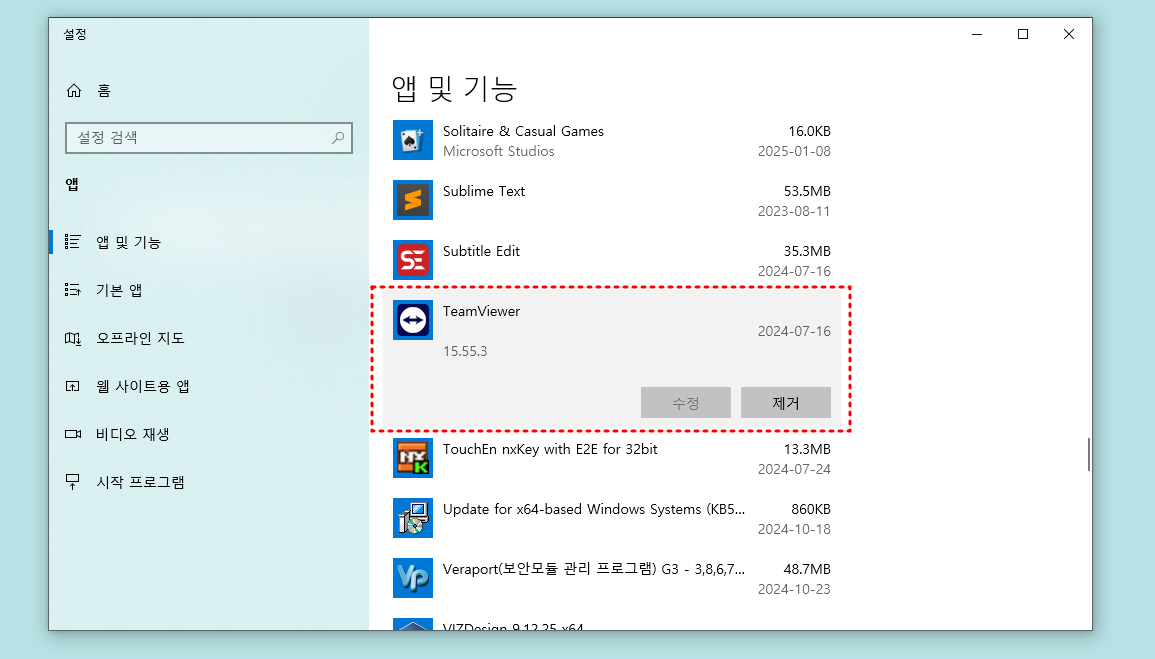
Task: Select the TeamViewer entry name
Action: click(481, 311)
